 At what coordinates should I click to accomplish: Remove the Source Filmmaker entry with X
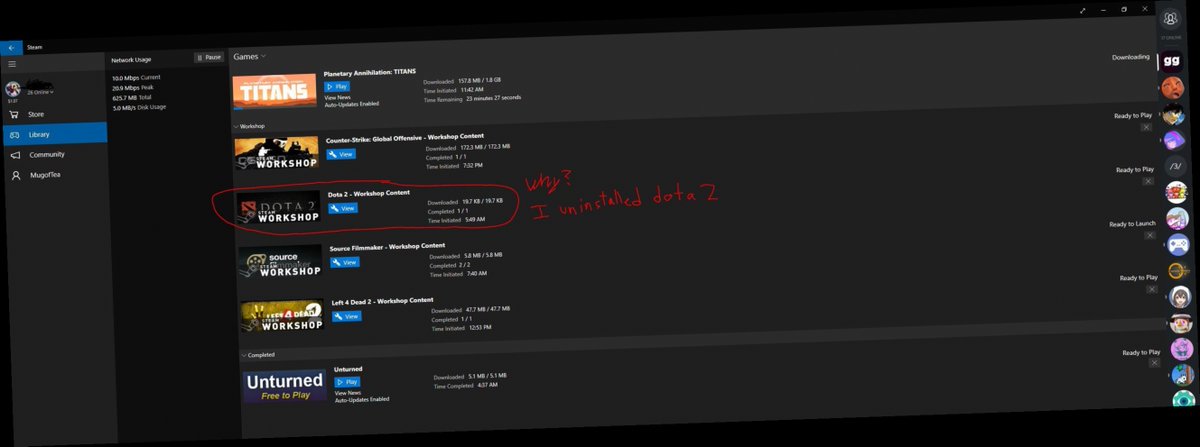tap(1150, 234)
